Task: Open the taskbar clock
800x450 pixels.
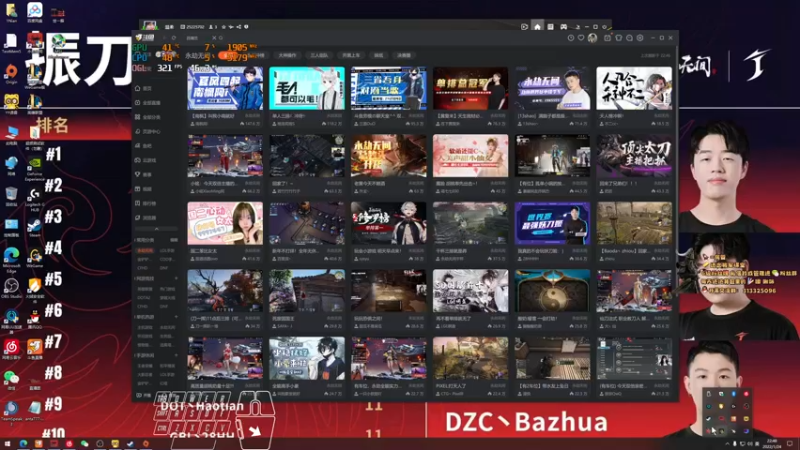Action: (x=772, y=443)
